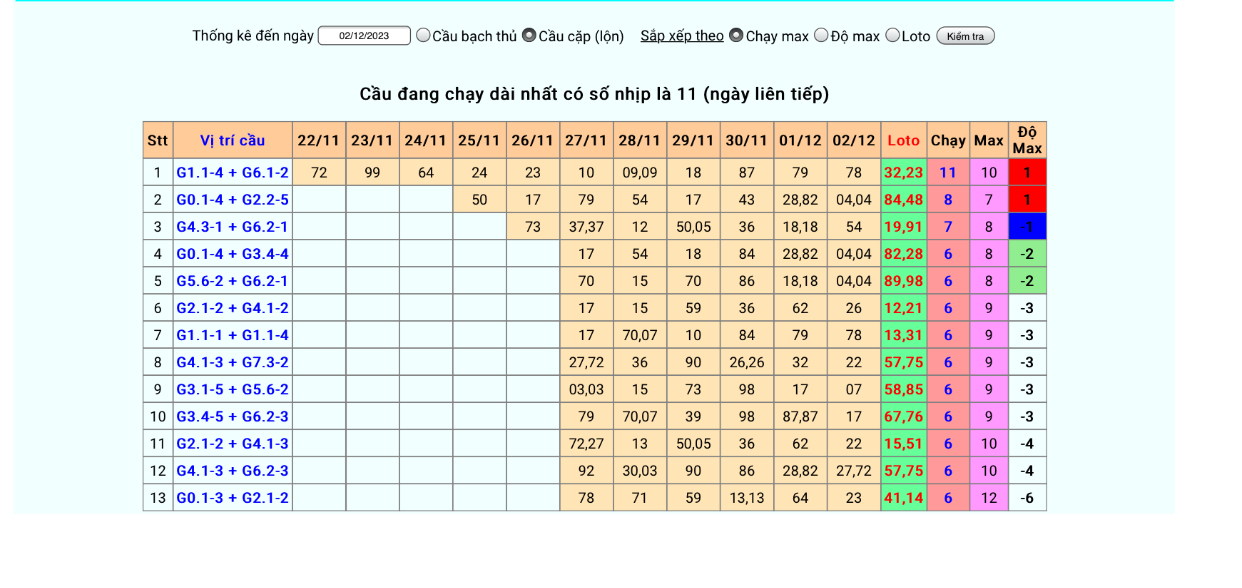Click bridge position G2.1-2 + G4.1-2
This screenshot has height=588, width=1242.
(232, 308)
